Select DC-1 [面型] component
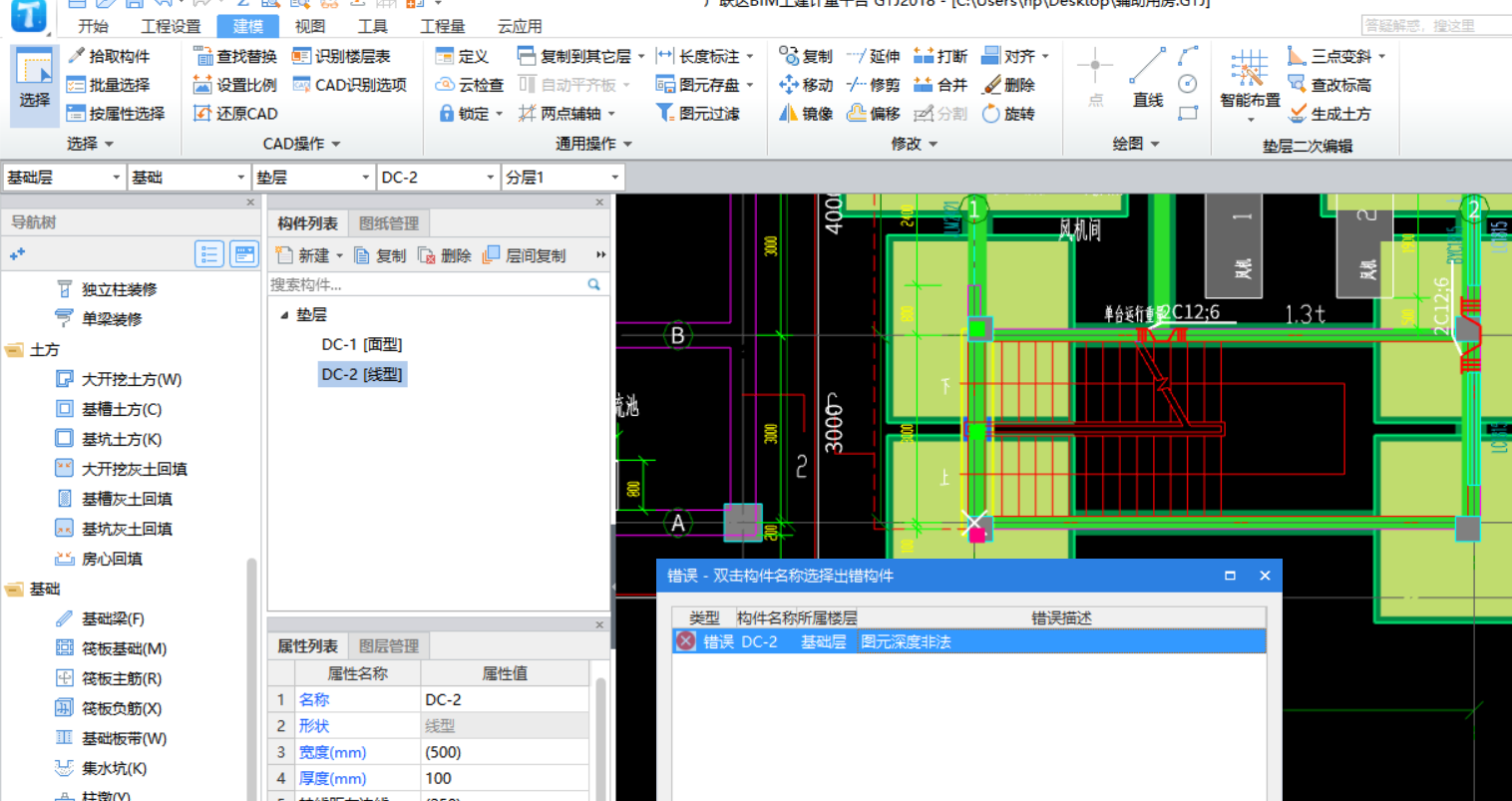The height and width of the screenshot is (801, 1512). pyautogui.click(x=361, y=344)
